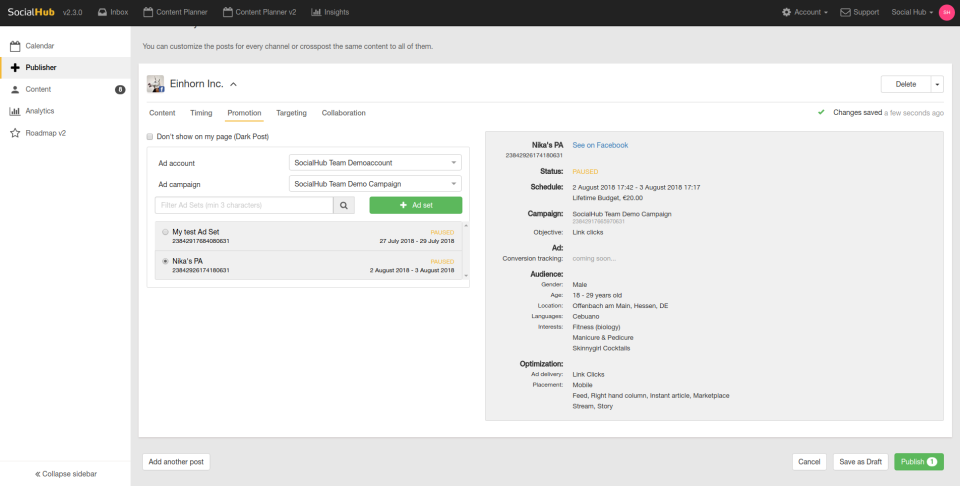Click the Content count badge
960x486 pixels.
(x=120, y=89)
